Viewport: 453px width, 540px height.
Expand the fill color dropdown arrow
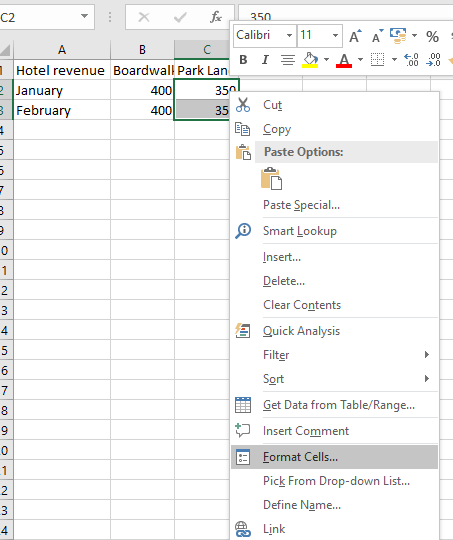coord(326,60)
